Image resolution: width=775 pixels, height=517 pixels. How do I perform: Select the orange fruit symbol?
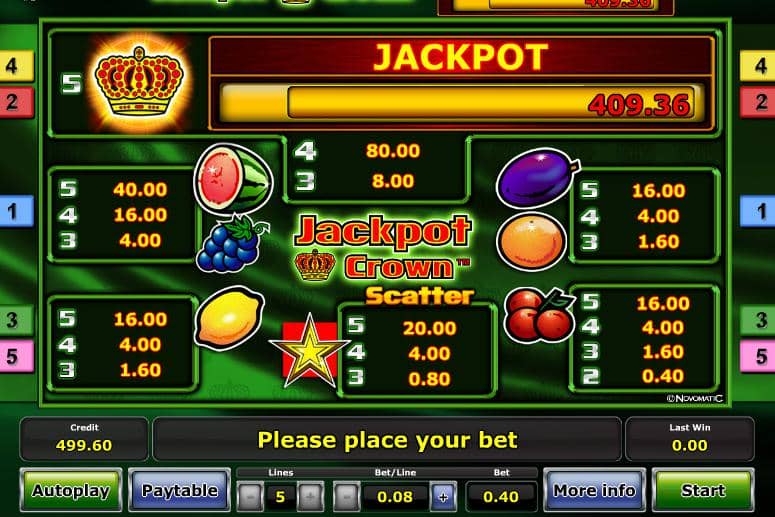[532, 241]
